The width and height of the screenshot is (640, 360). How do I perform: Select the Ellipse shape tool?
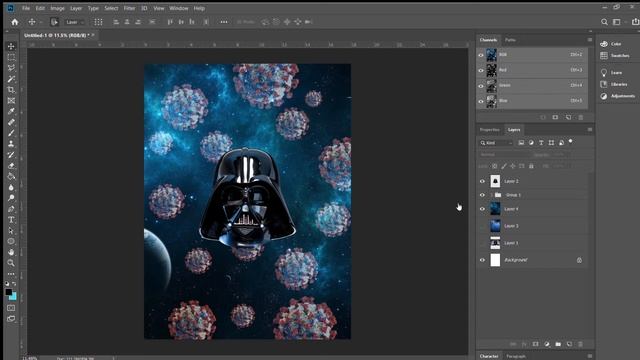11,241
